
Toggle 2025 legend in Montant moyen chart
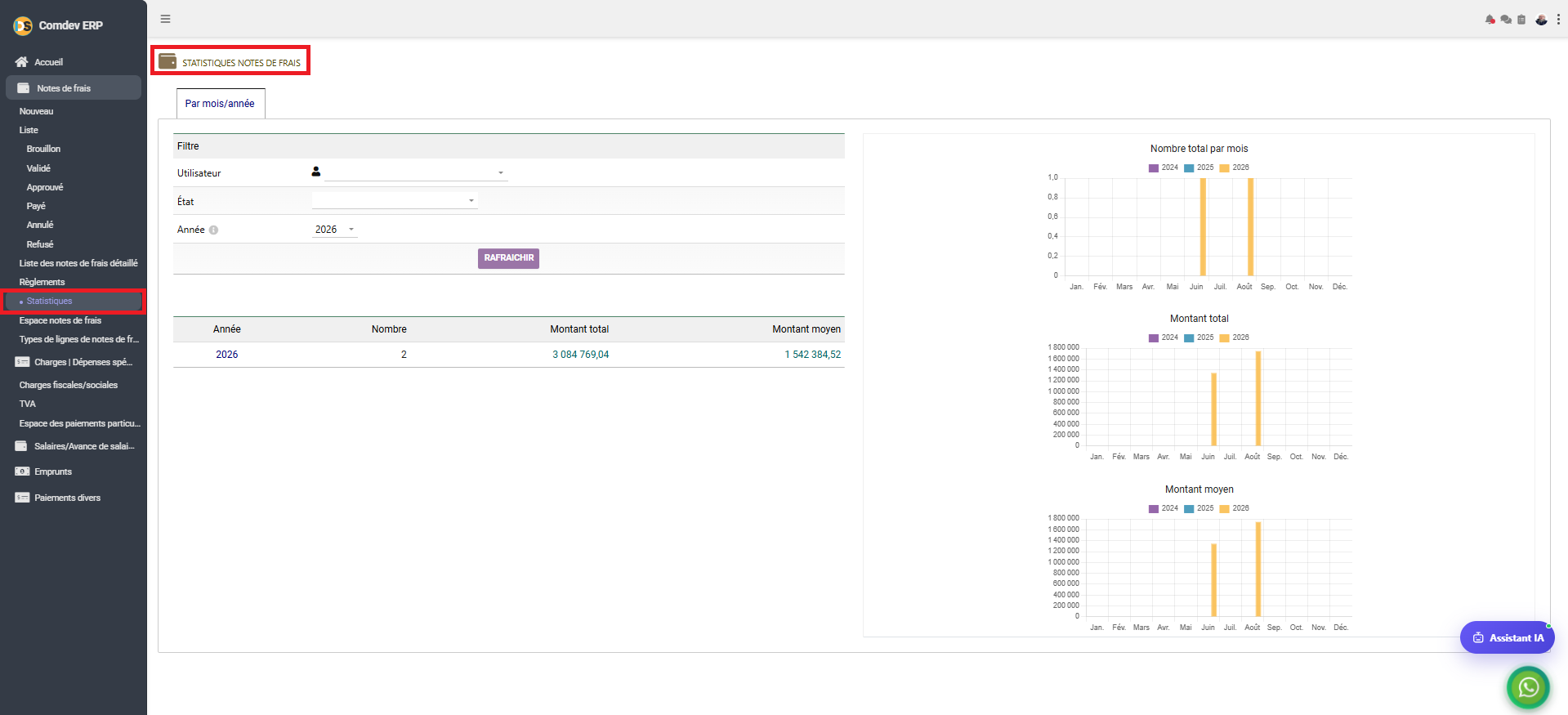coord(1199,508)
